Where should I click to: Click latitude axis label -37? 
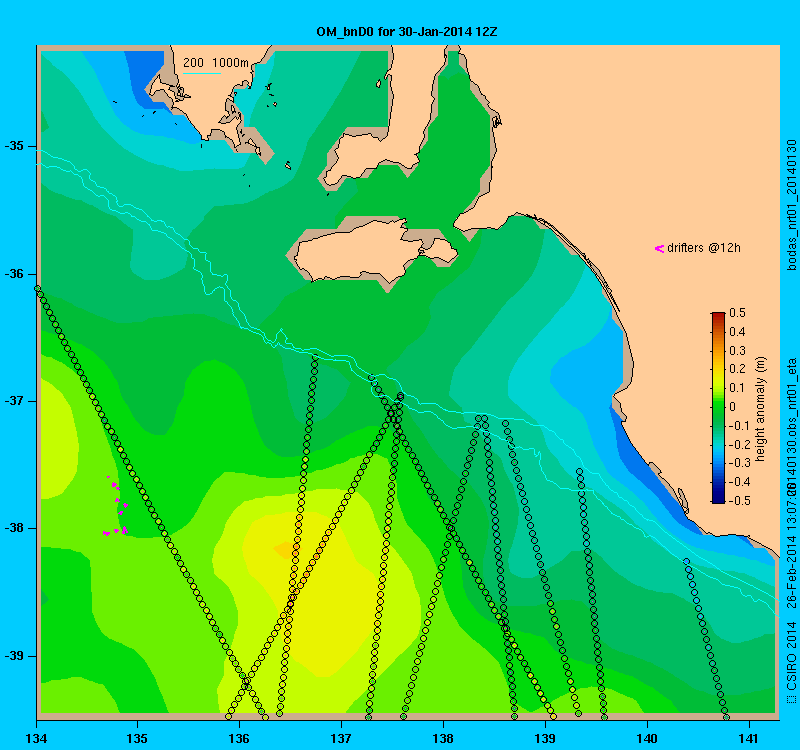pos(14,401)
